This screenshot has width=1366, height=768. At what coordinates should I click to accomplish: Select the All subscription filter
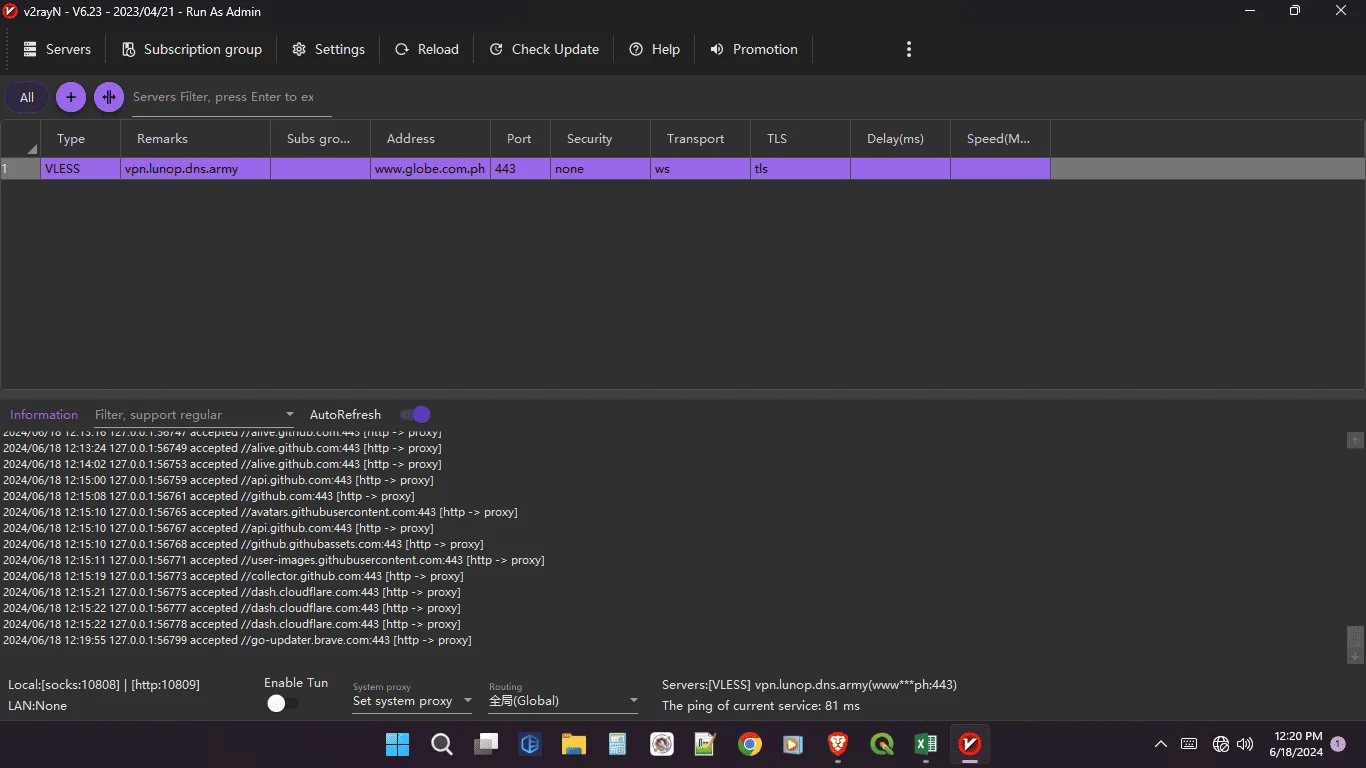coord(27,97)
